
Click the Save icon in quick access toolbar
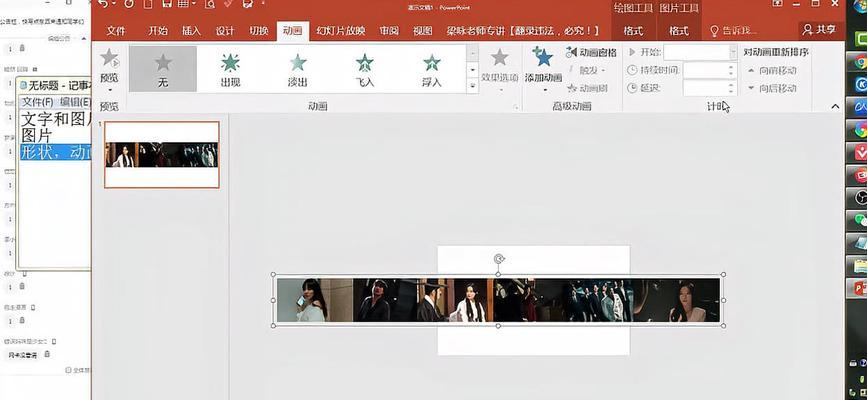[166, 3]
